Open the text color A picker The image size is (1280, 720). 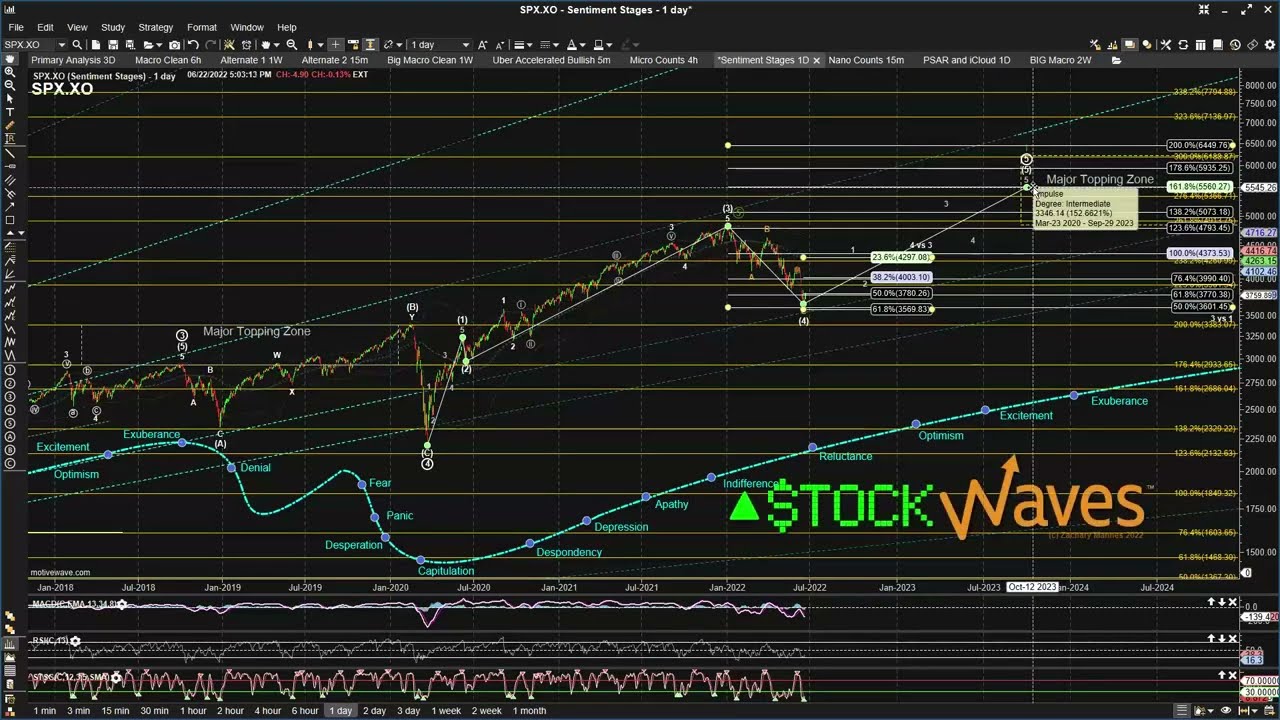571,45
